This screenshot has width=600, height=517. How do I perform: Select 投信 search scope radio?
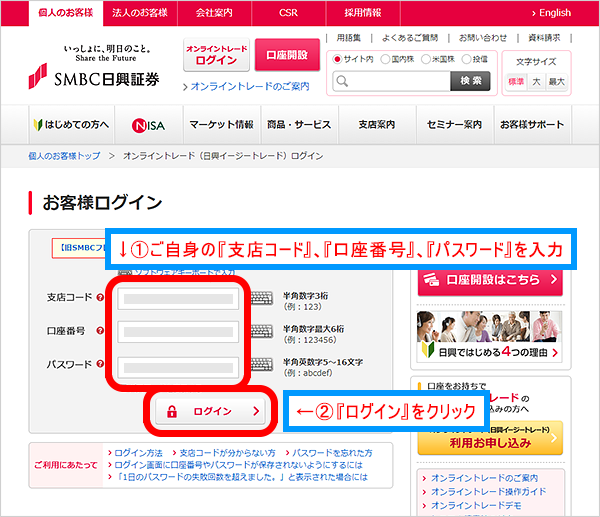[x=466, y=59]
